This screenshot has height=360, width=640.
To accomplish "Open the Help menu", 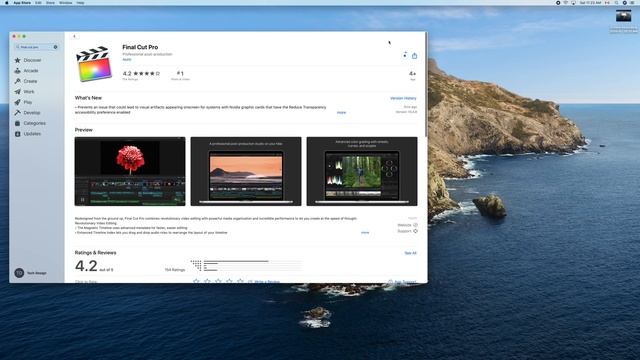I will tap(80, 2).
